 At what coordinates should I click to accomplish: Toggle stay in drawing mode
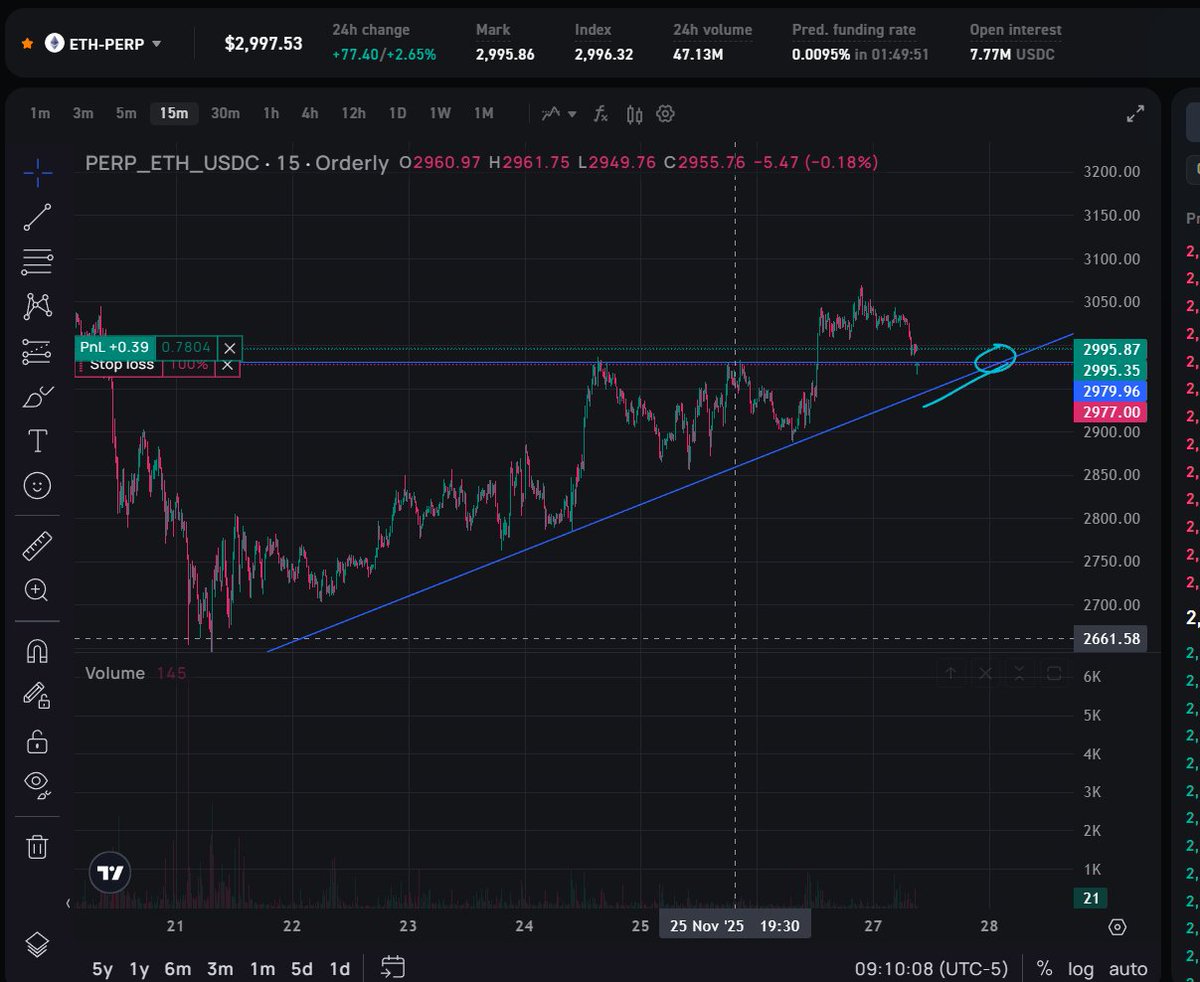(37, 695)
